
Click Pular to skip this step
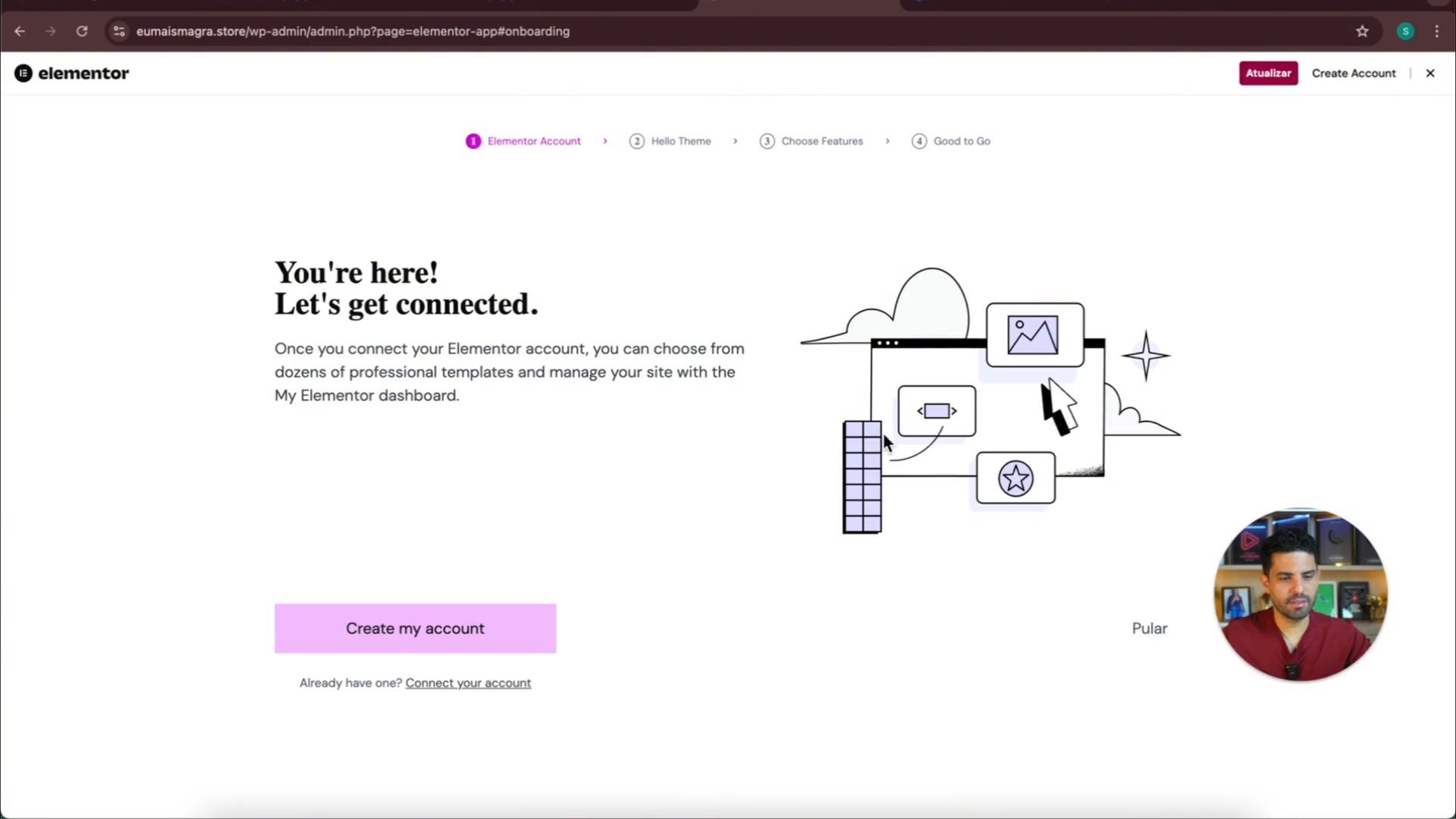click(1150, 628)
